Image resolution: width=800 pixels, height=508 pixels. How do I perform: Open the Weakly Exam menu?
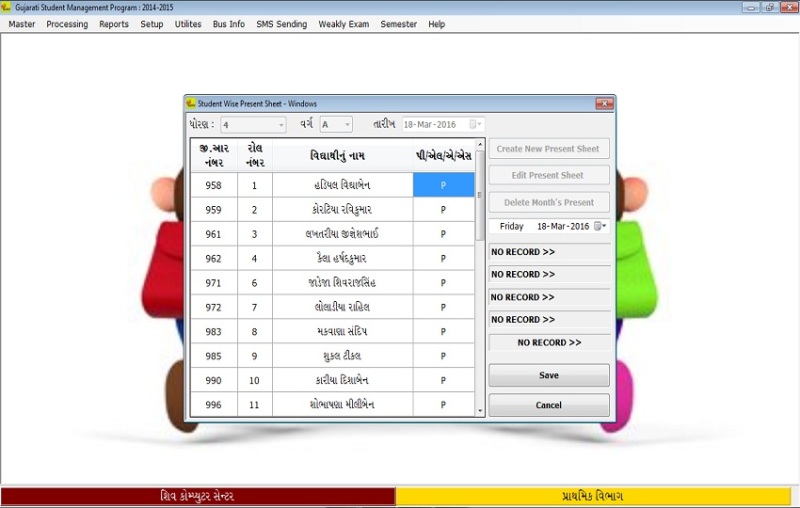(x=343, y=24)
